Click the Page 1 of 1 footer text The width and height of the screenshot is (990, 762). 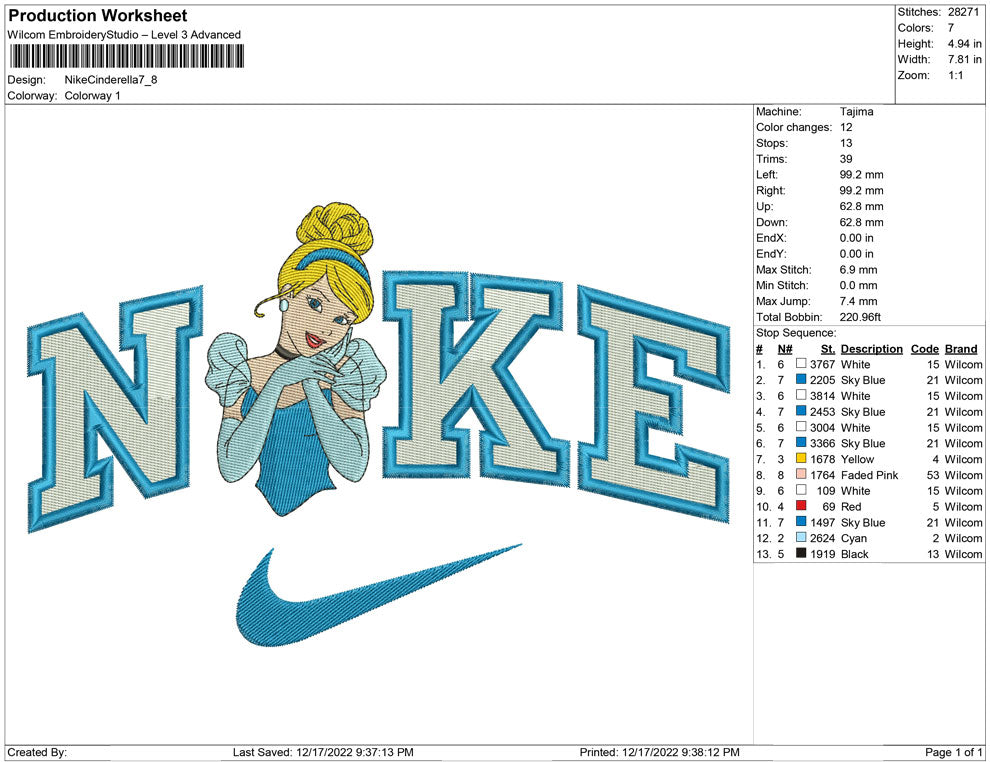[954, 752]
